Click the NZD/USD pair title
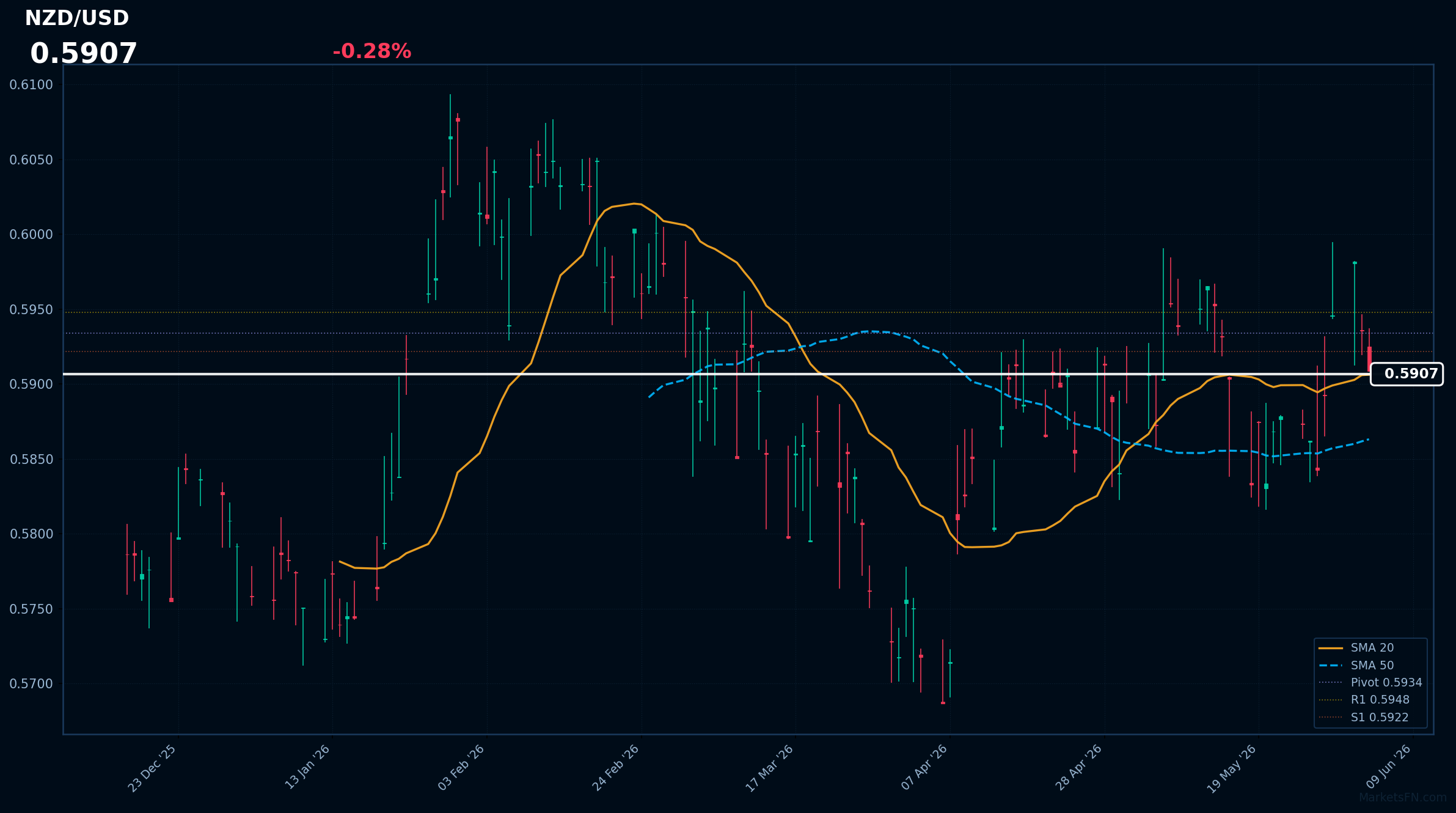The height and width of the screenshot is (813, 1456). pos(77,18)
